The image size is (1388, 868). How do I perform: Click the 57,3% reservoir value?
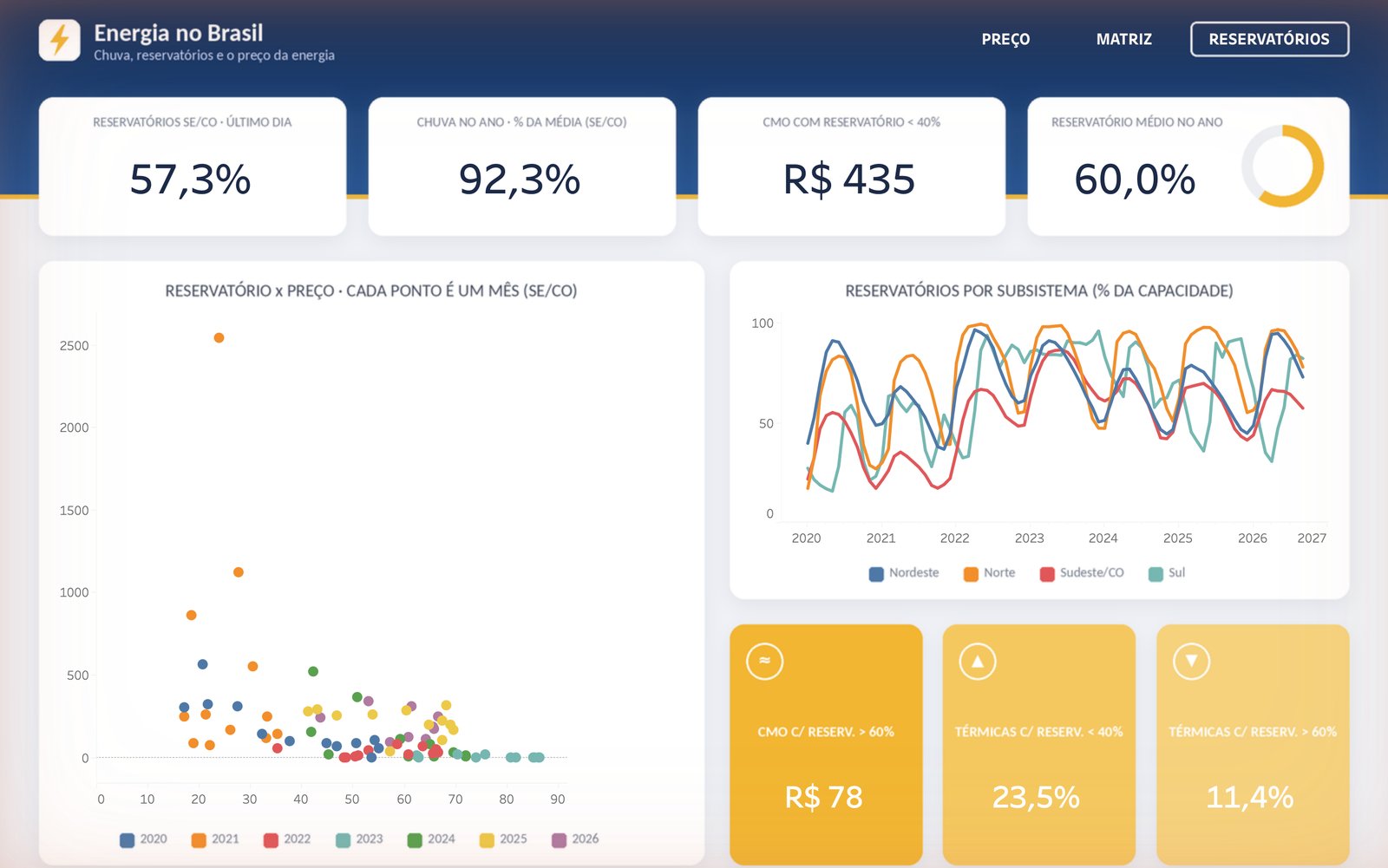190,179
